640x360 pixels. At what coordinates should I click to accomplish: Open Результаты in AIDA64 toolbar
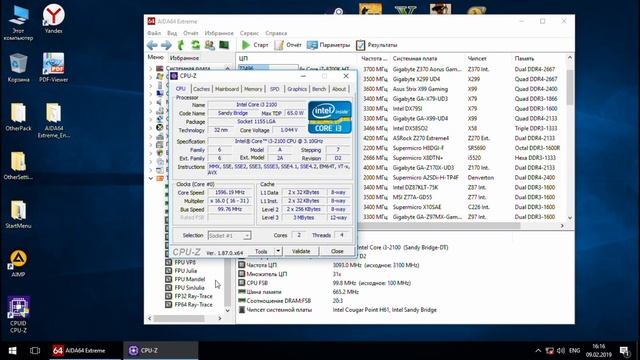click(376, 45)
